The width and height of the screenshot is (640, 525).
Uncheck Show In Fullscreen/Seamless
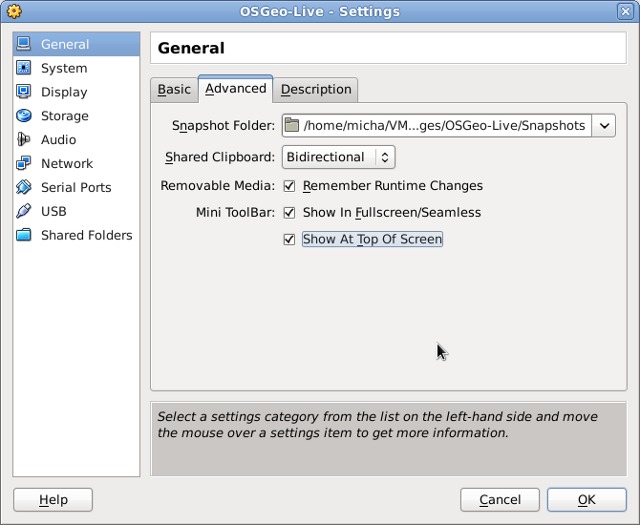289,213
